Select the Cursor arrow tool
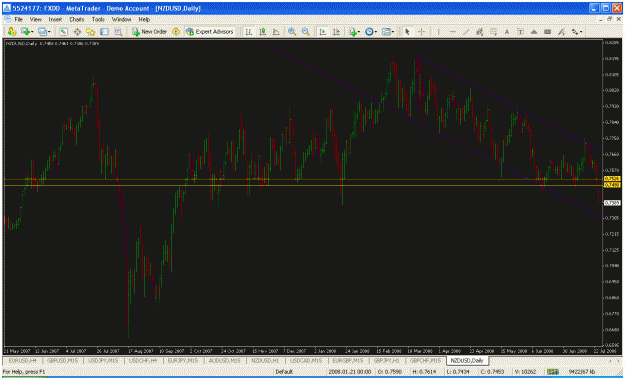The height and width of the screenshot is (378, 625). (x=407, y=32)
